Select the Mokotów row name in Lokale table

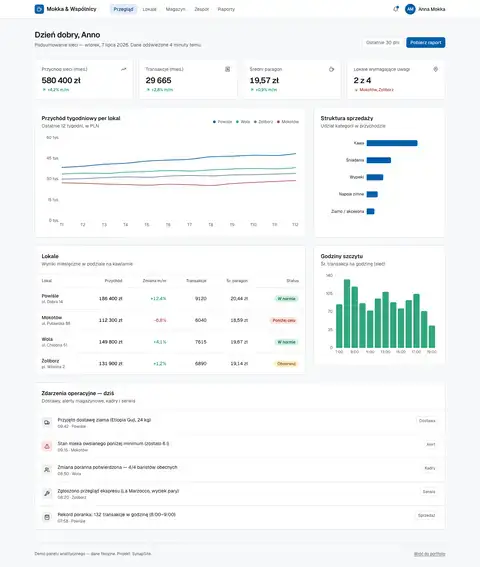pyautogui.click(x=52, y=317)
